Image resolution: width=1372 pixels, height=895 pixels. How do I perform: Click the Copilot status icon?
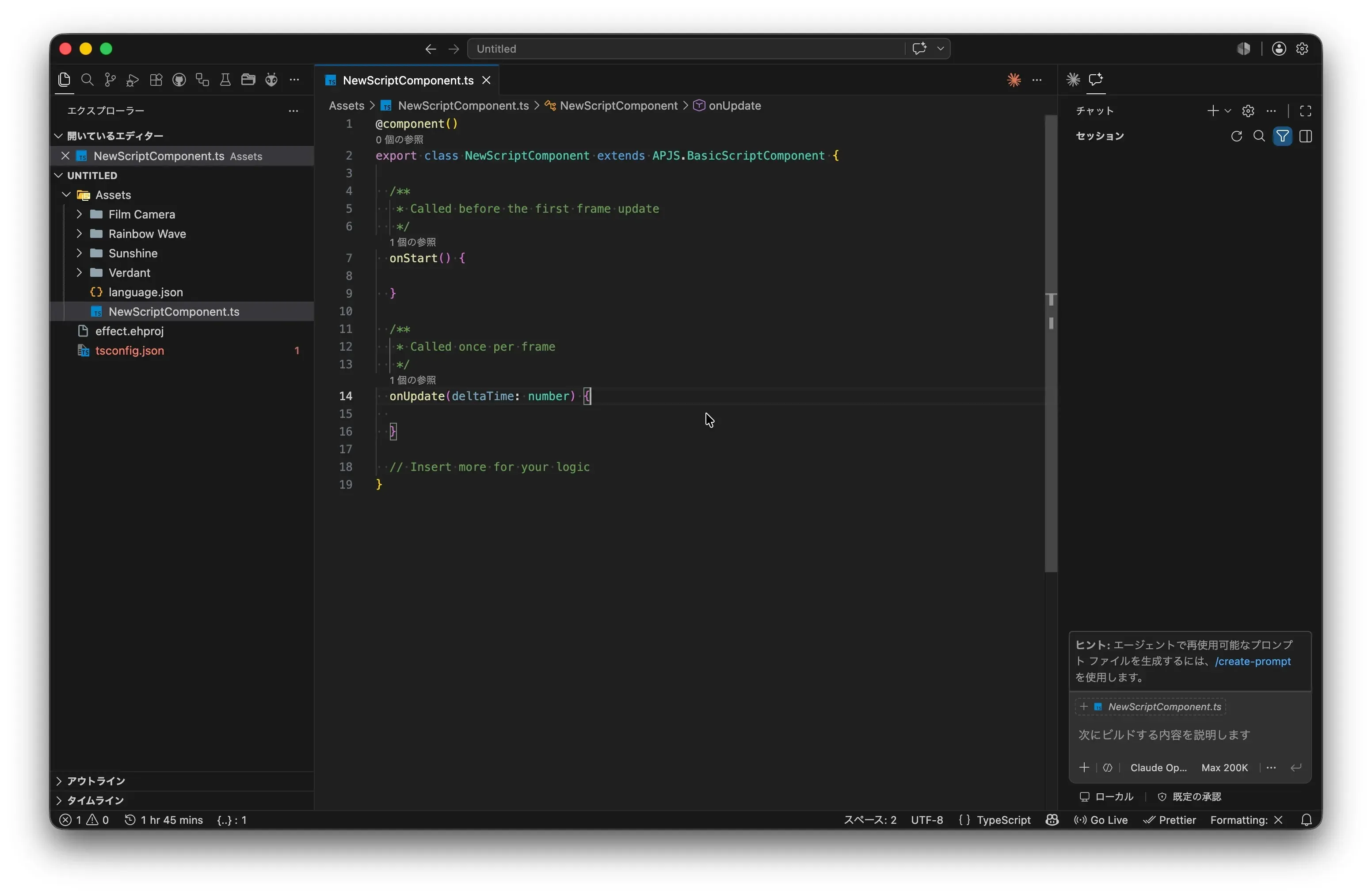point(1052,820)
